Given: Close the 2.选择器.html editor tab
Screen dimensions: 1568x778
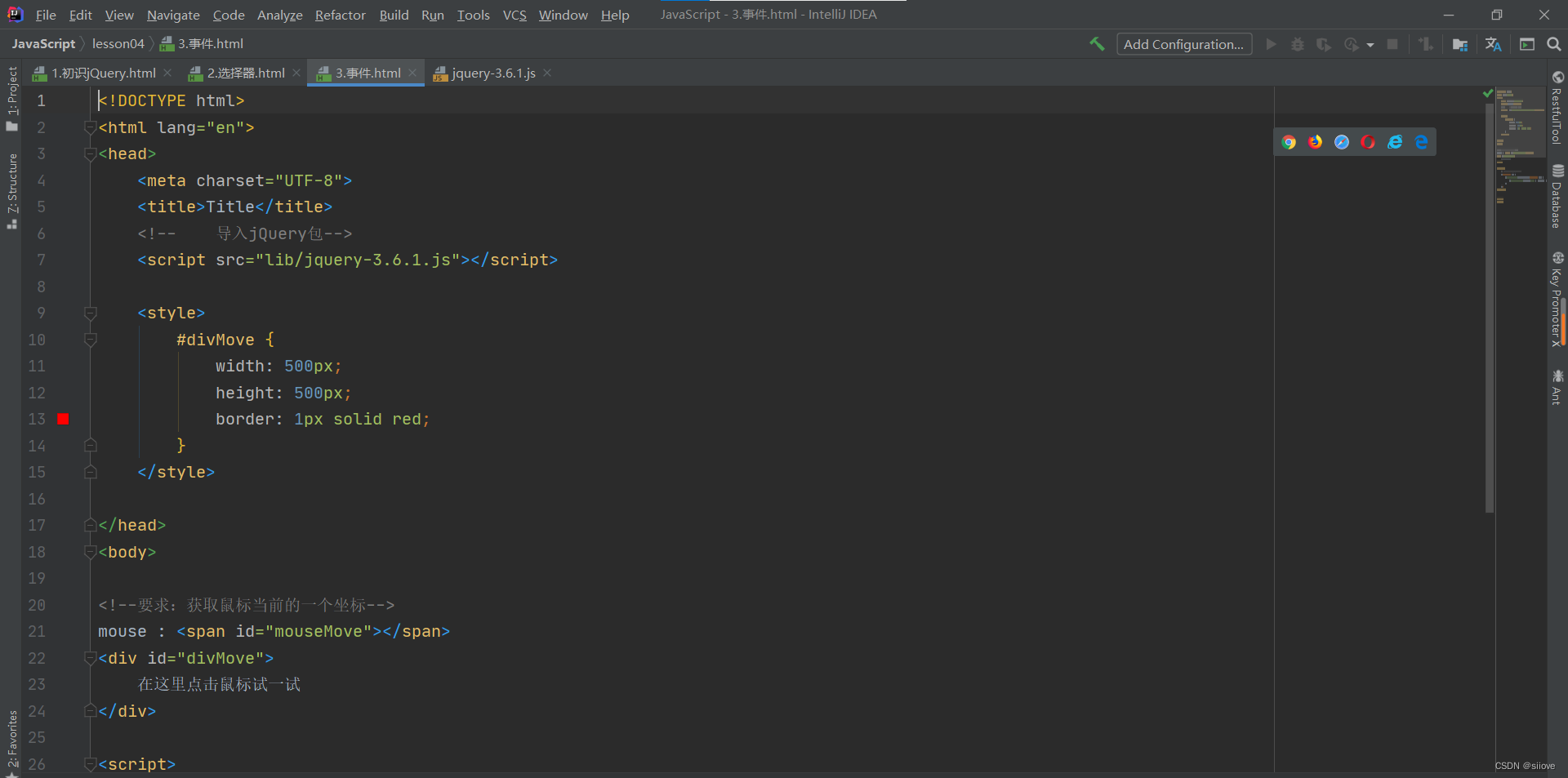Looking at the screenshot, I should pyautogui.click(x=296, y=73).
